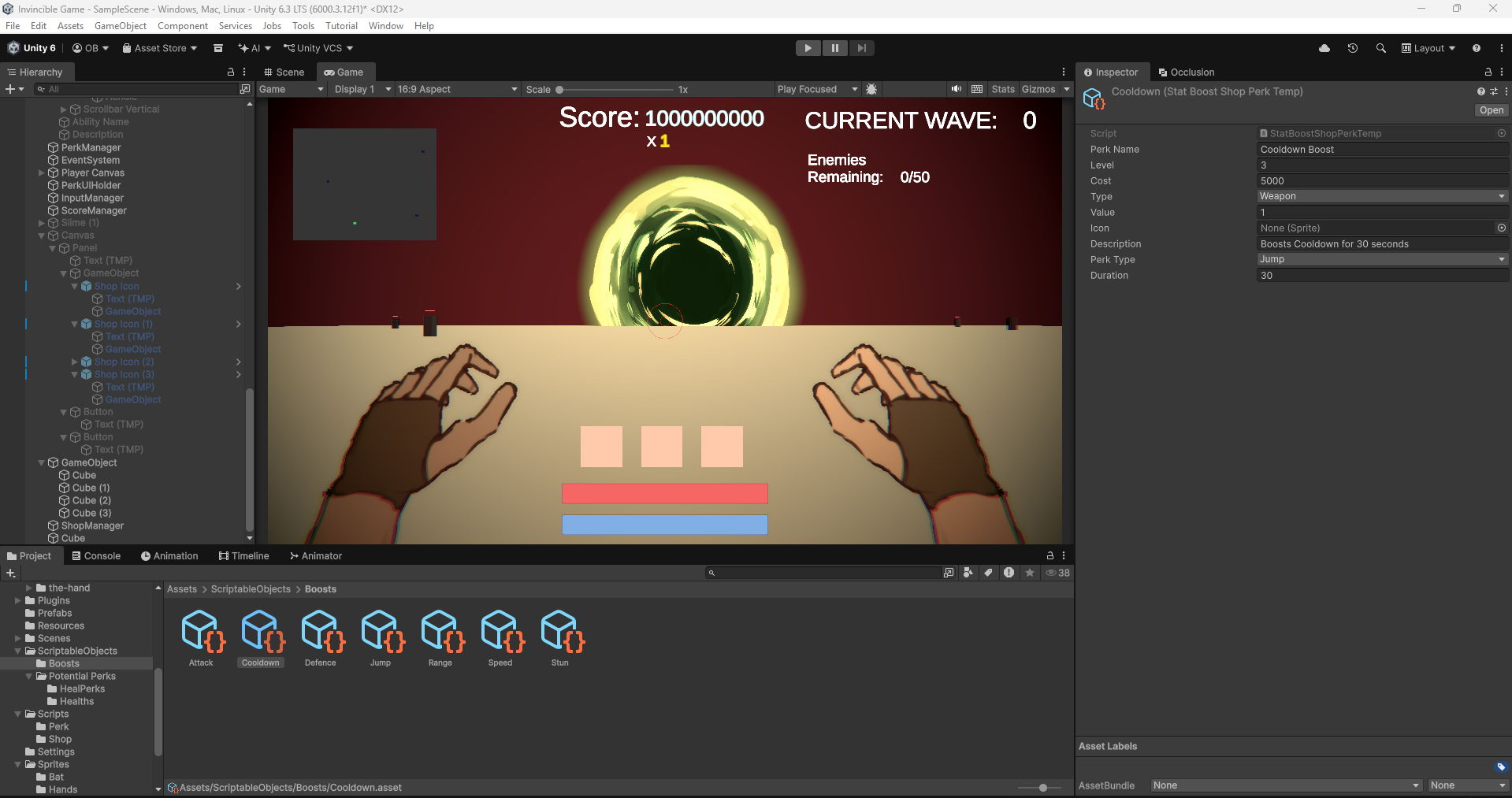
Task: Click the Open button in Inspector
Action: coord(1491,110)
